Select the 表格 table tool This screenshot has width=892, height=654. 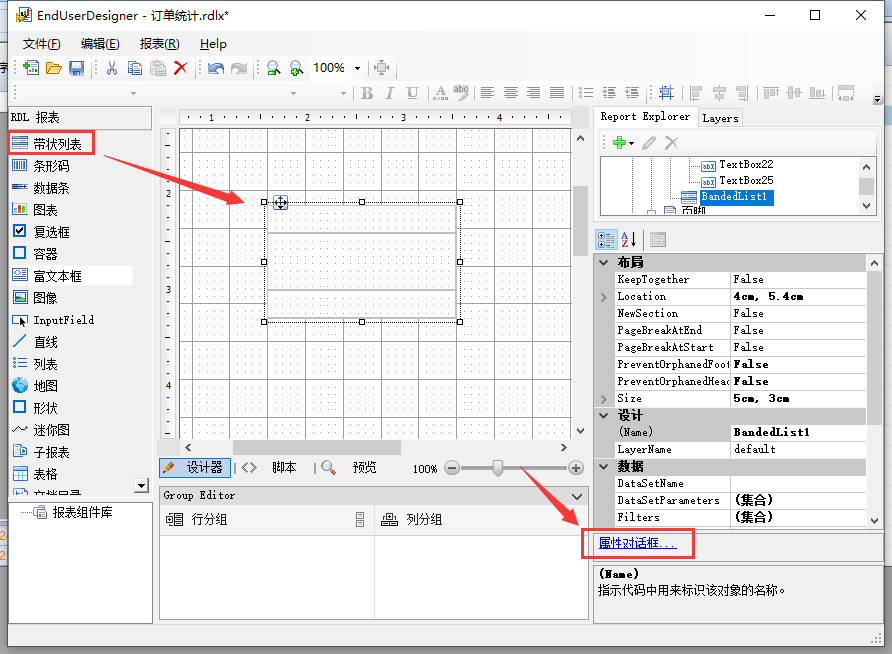35,474
